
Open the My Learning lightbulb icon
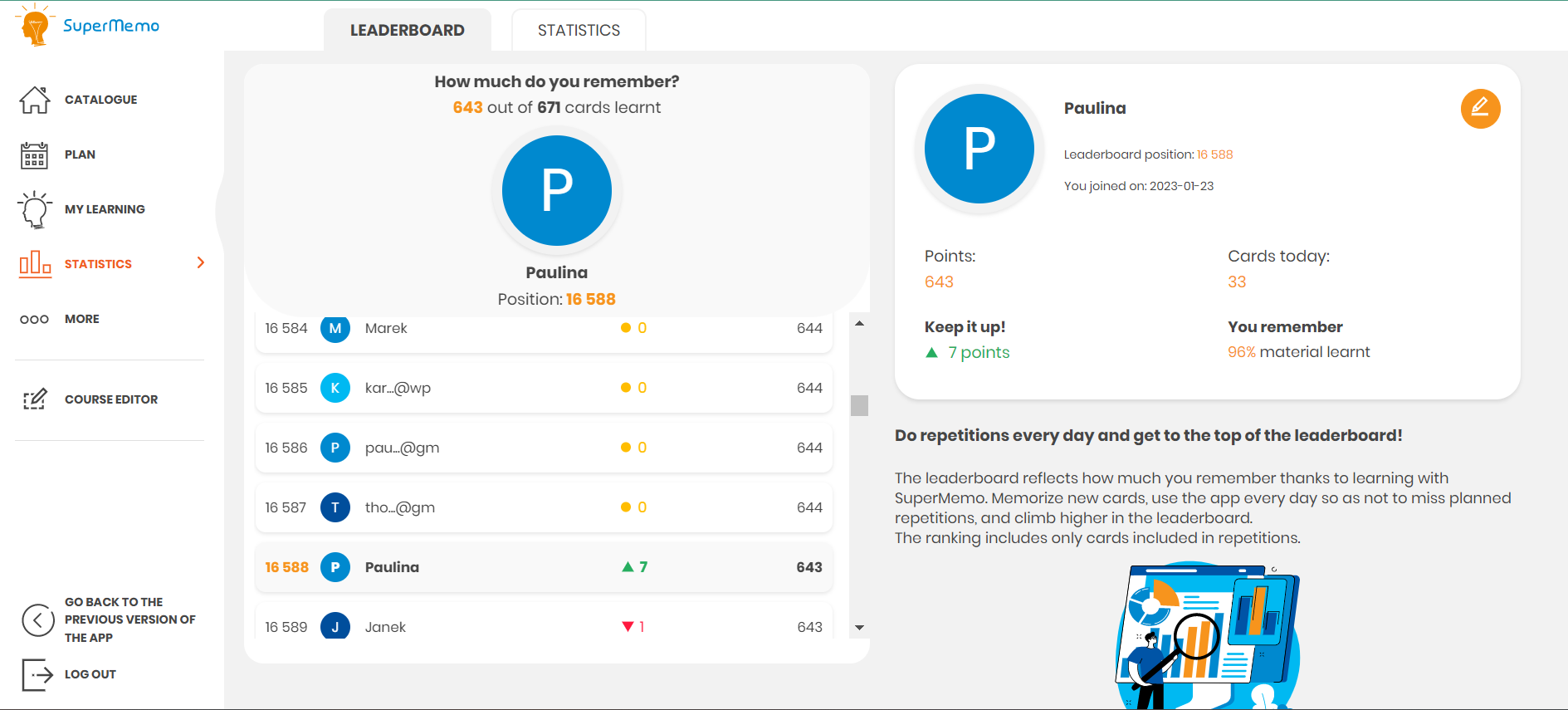[x=35, y=209]
